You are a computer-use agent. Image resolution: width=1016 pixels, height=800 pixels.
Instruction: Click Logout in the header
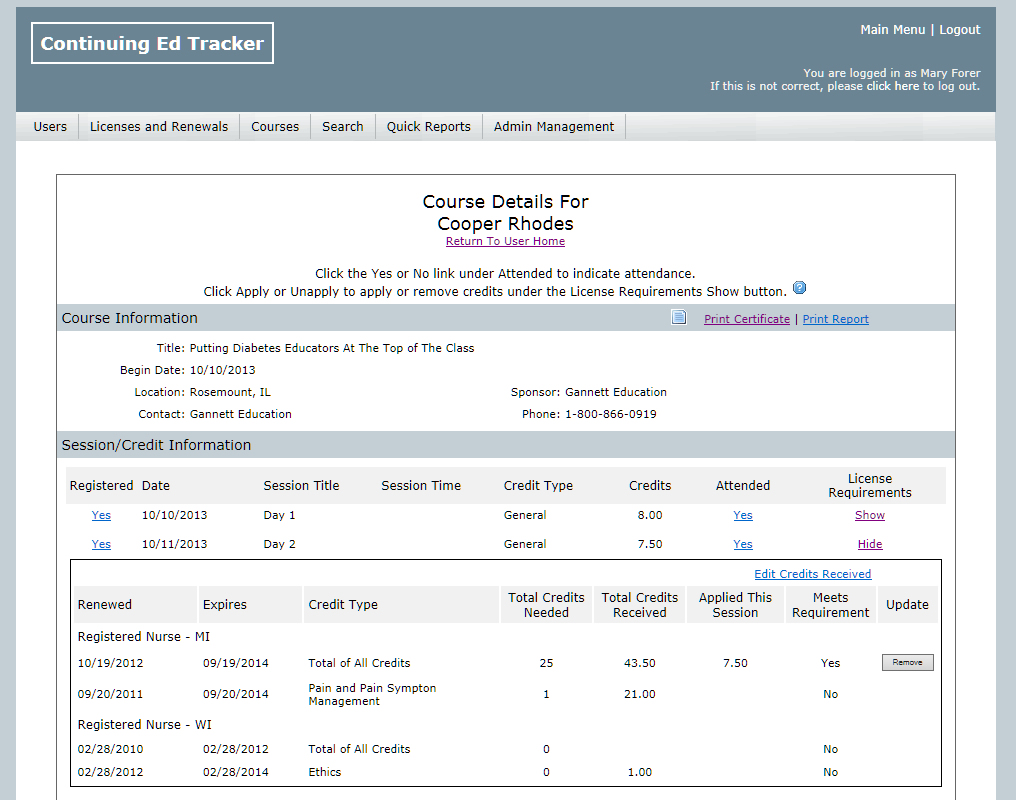(959, 30)
